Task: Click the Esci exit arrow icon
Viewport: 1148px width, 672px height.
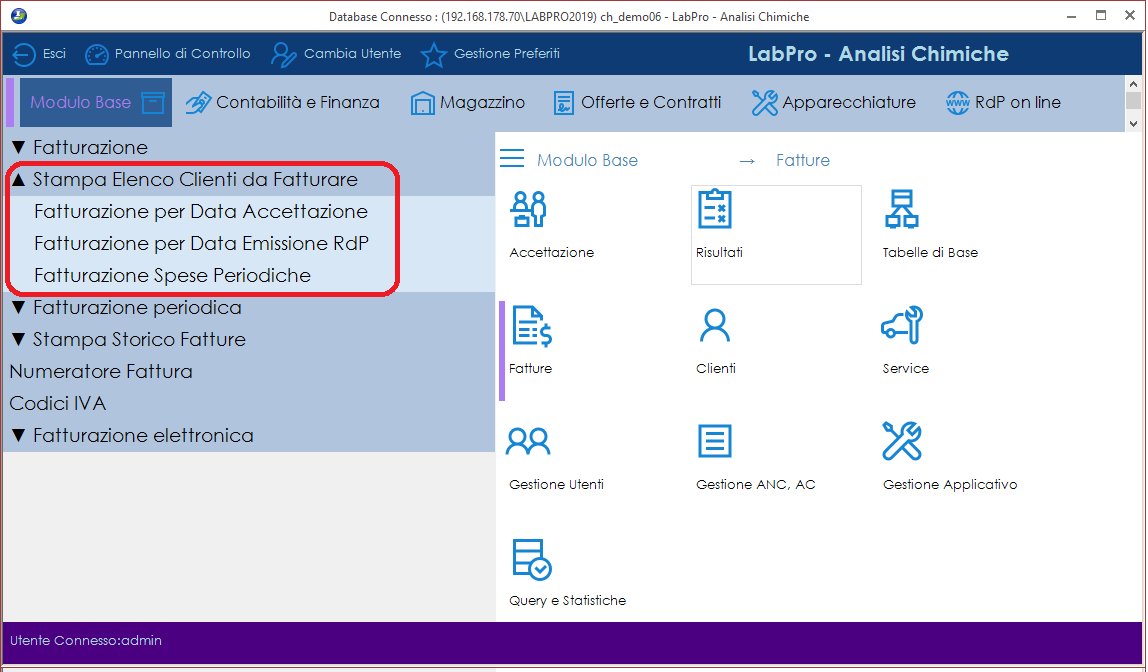Action: (x=23, y=54)
